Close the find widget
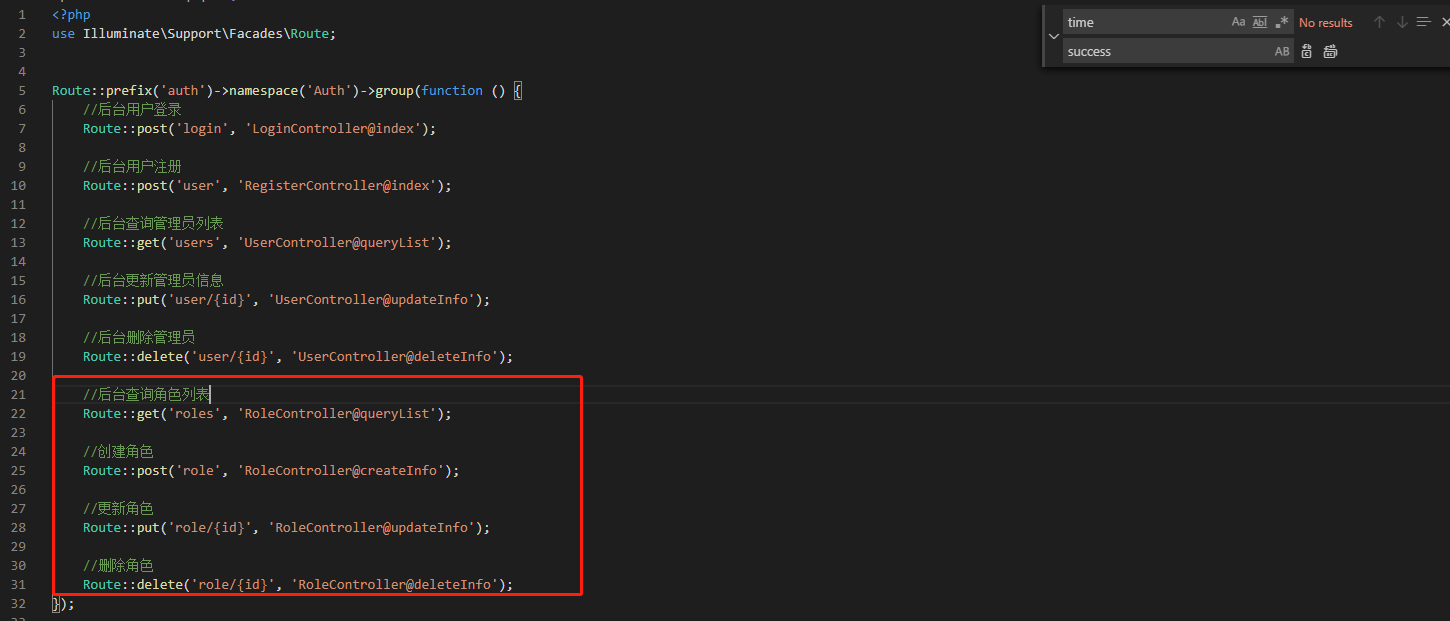Screen dimensions: 1450x621 pos(1445,22)
